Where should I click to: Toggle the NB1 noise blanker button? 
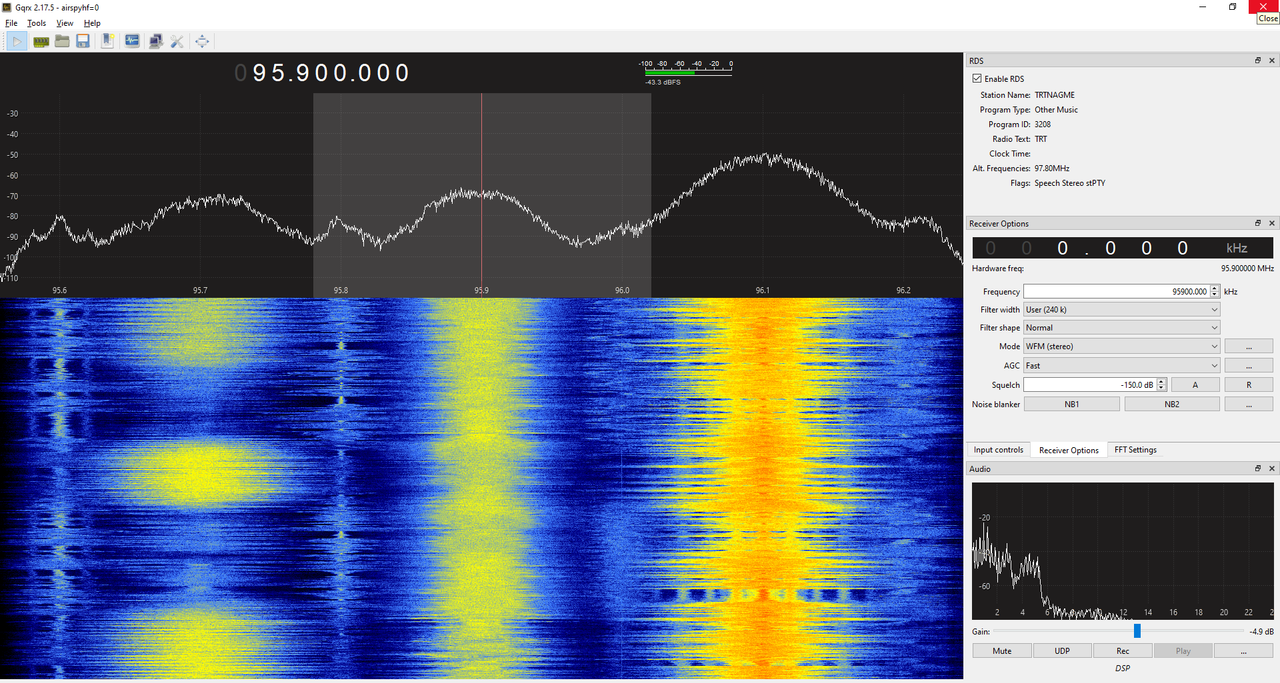point(1072,404)
